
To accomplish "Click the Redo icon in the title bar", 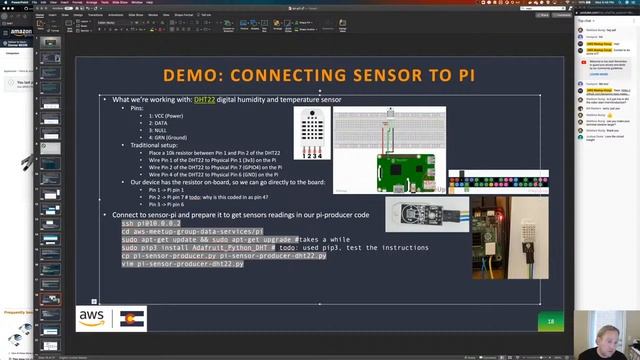I will [96, 8].
